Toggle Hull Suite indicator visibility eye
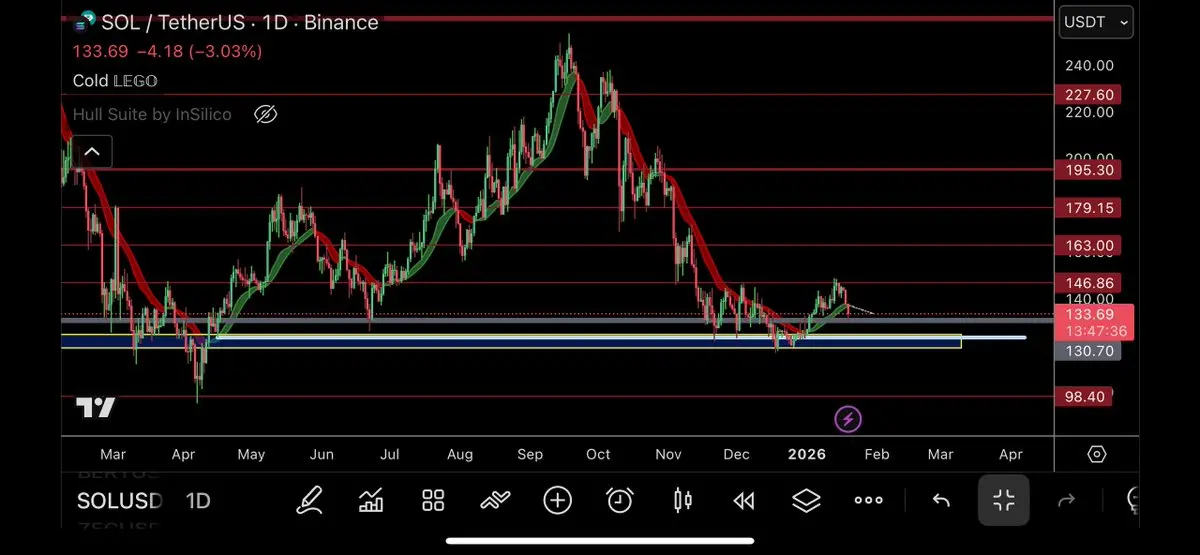 tap(265, 114)
